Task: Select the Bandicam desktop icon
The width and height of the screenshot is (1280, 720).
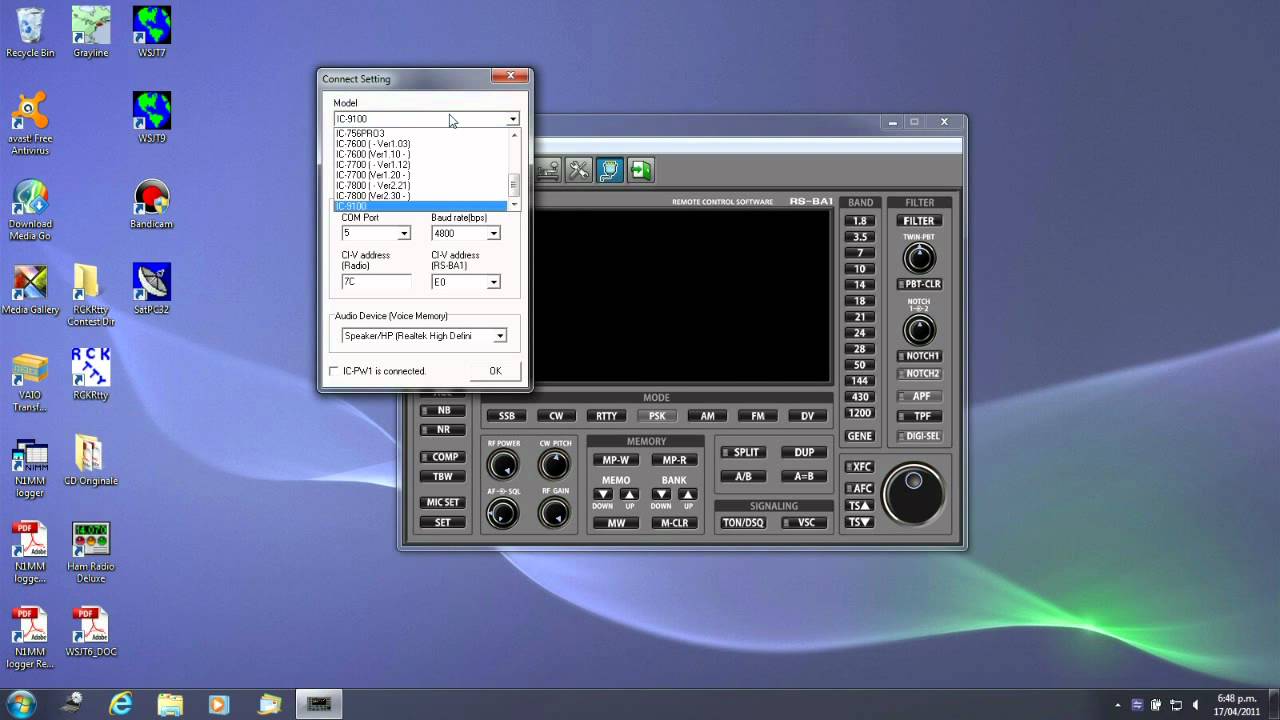Action: click(152, 203)
